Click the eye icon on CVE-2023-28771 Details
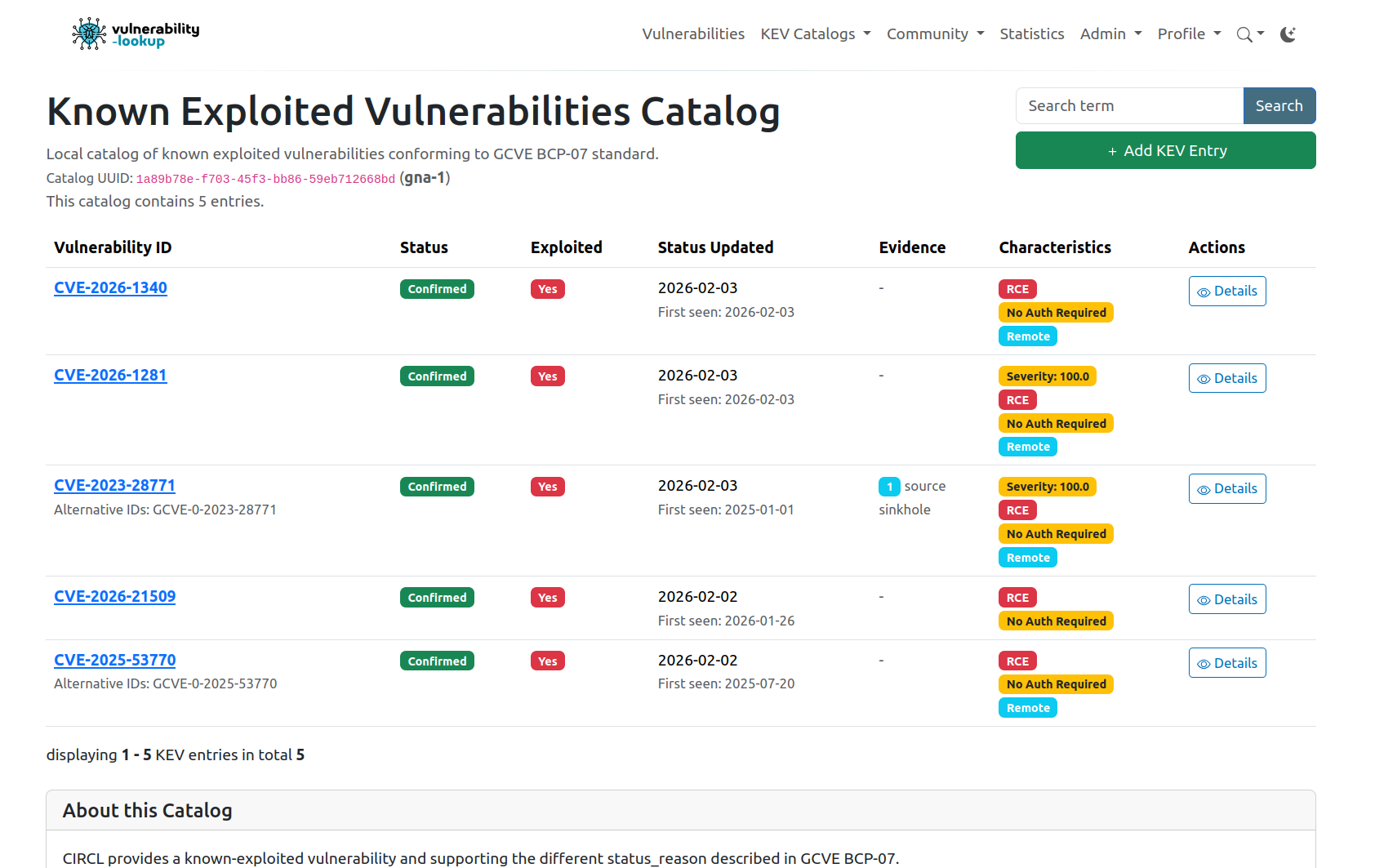The image size is (1375, 868). [1203, 488]
